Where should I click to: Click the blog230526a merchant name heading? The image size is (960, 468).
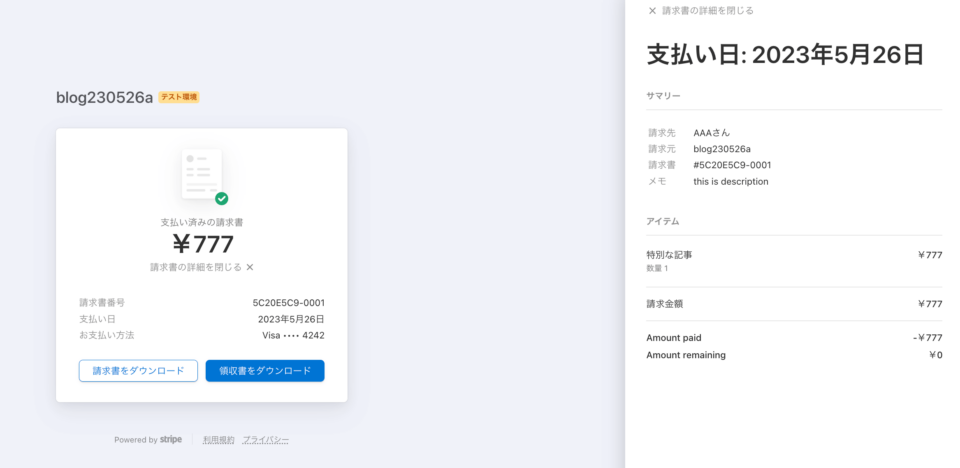click(104, 97)
